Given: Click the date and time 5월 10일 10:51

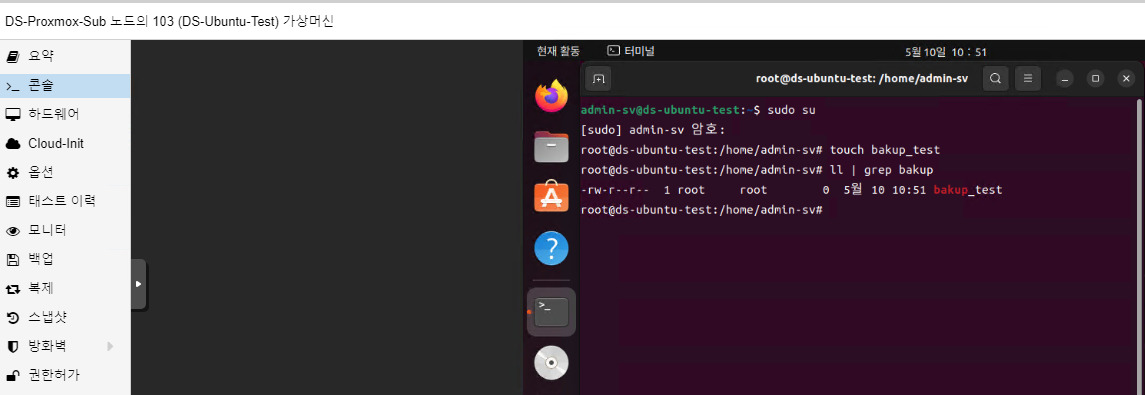Looking at the screenshot, I should (946, 52).
